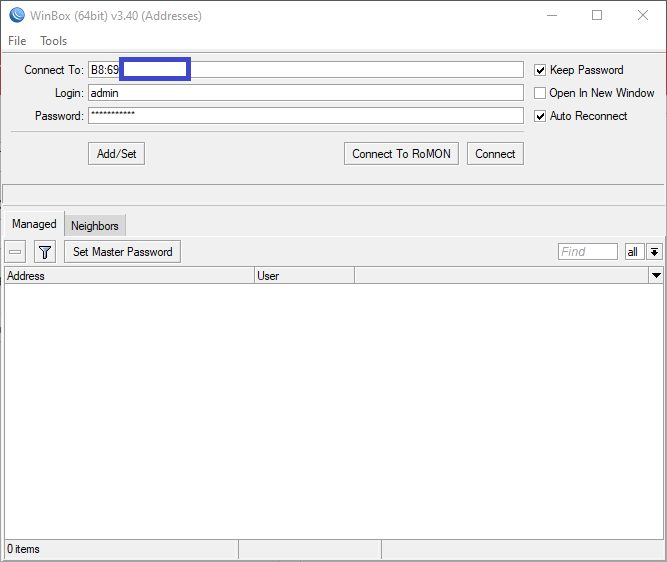Viewport: 667px width, 562px height.
Task: Open the File menu
Action: click(17, 41)
